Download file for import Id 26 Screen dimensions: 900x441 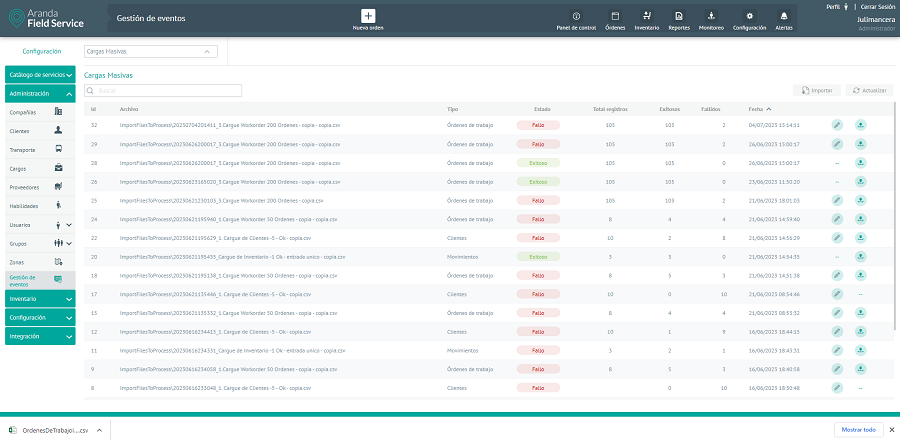[860, 181]
